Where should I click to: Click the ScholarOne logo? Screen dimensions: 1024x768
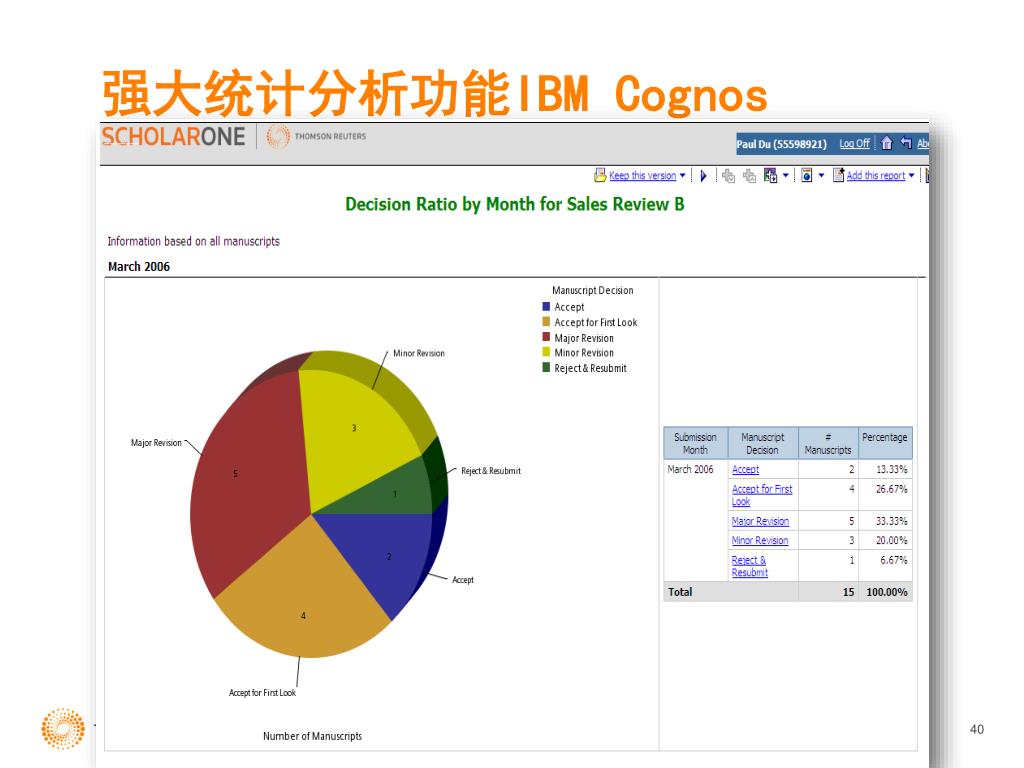point(174,136)
